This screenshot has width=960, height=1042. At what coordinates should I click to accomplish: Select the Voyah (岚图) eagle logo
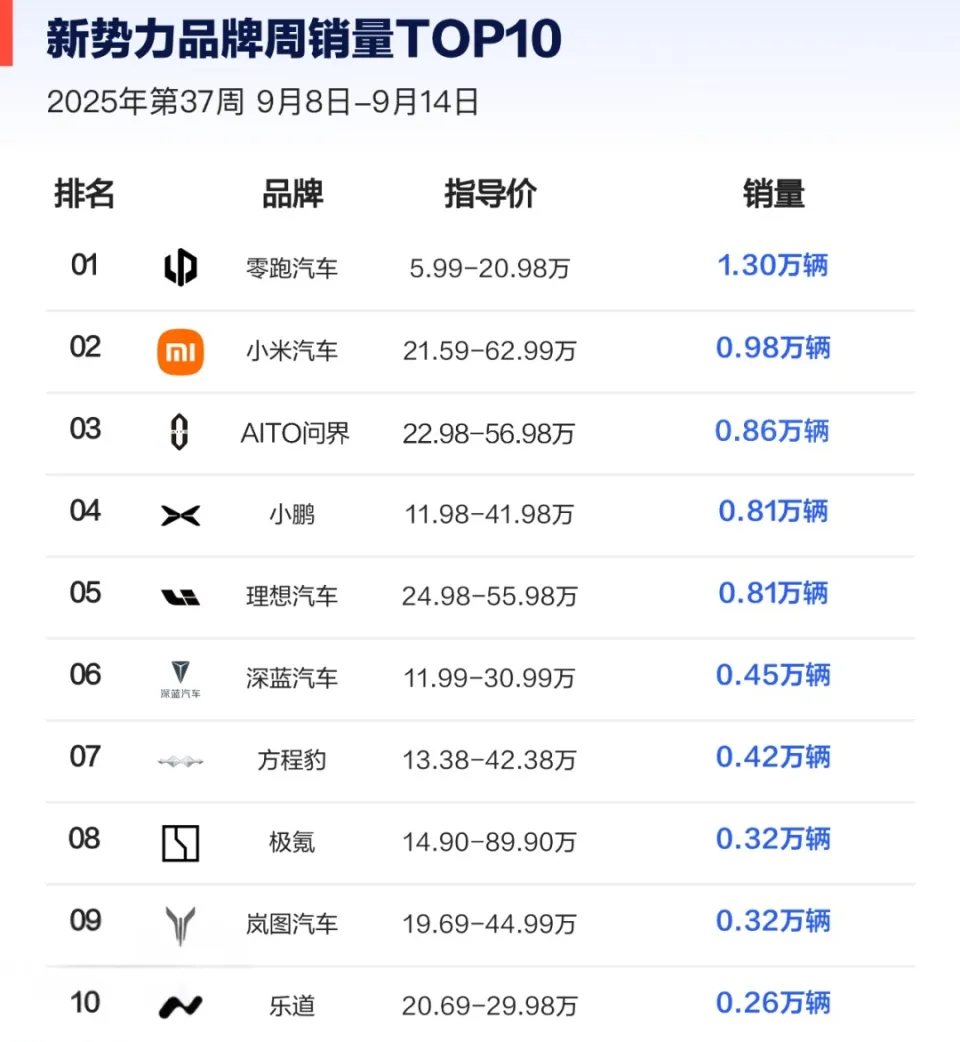coord(180,924)
